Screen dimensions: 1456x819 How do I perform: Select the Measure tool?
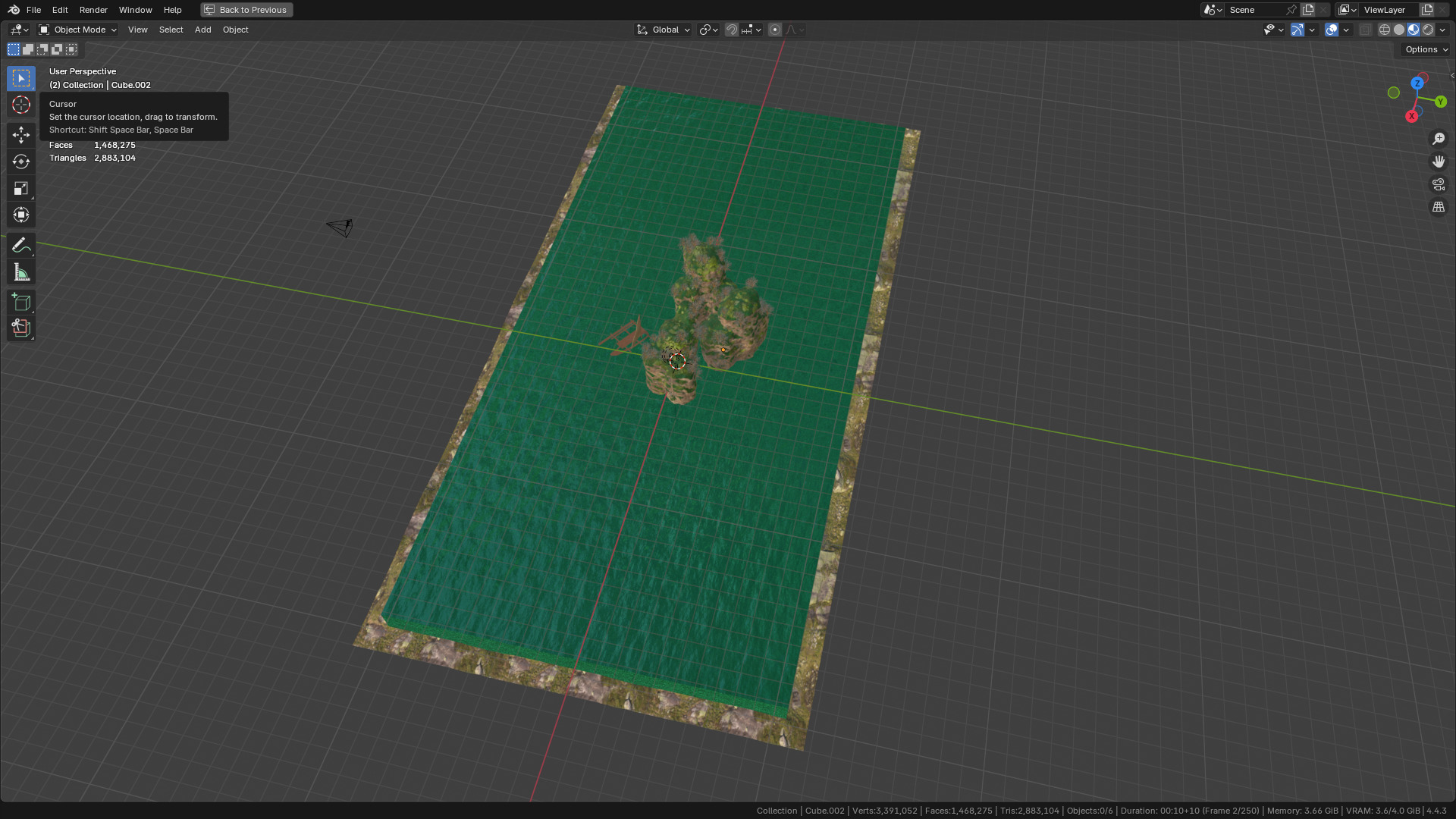pyautogui.click(x=21, y=272)
